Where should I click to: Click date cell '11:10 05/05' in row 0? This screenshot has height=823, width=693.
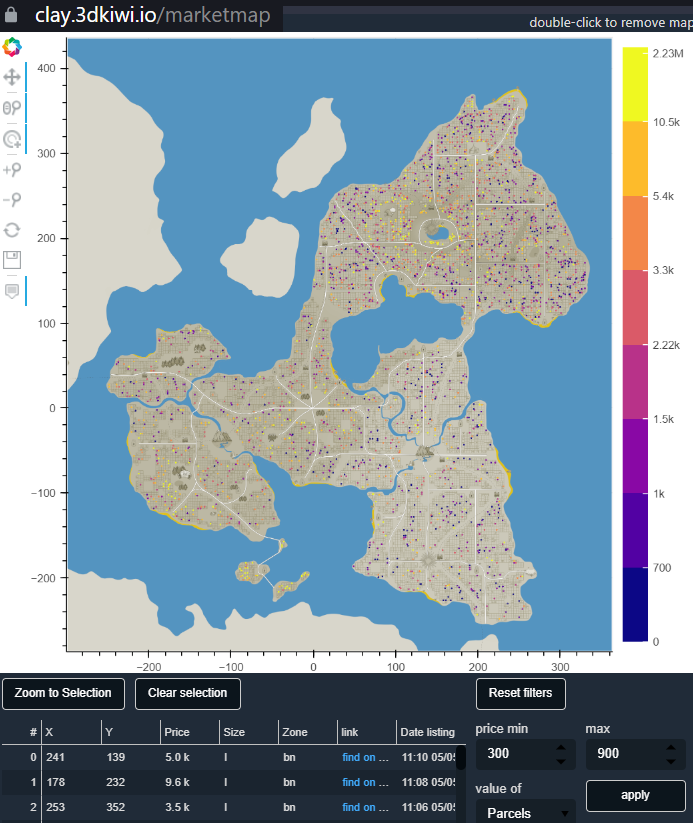427,757
